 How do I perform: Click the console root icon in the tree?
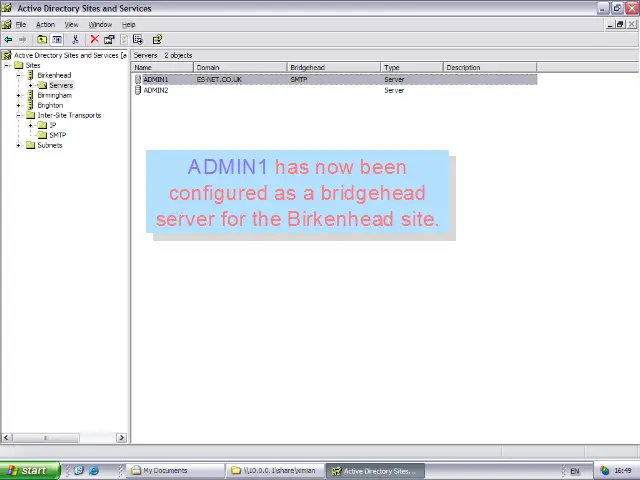coord(7,55)
